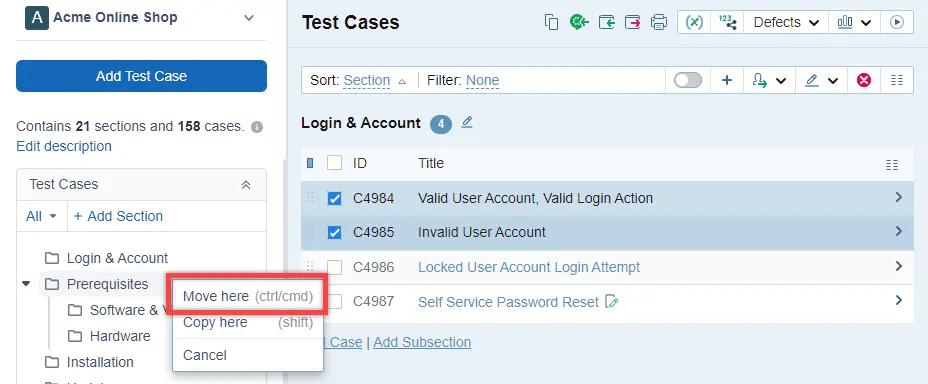The image size is (928, 384).
Task: Choose Cancel in the context menu
Action: click(205, 355)
